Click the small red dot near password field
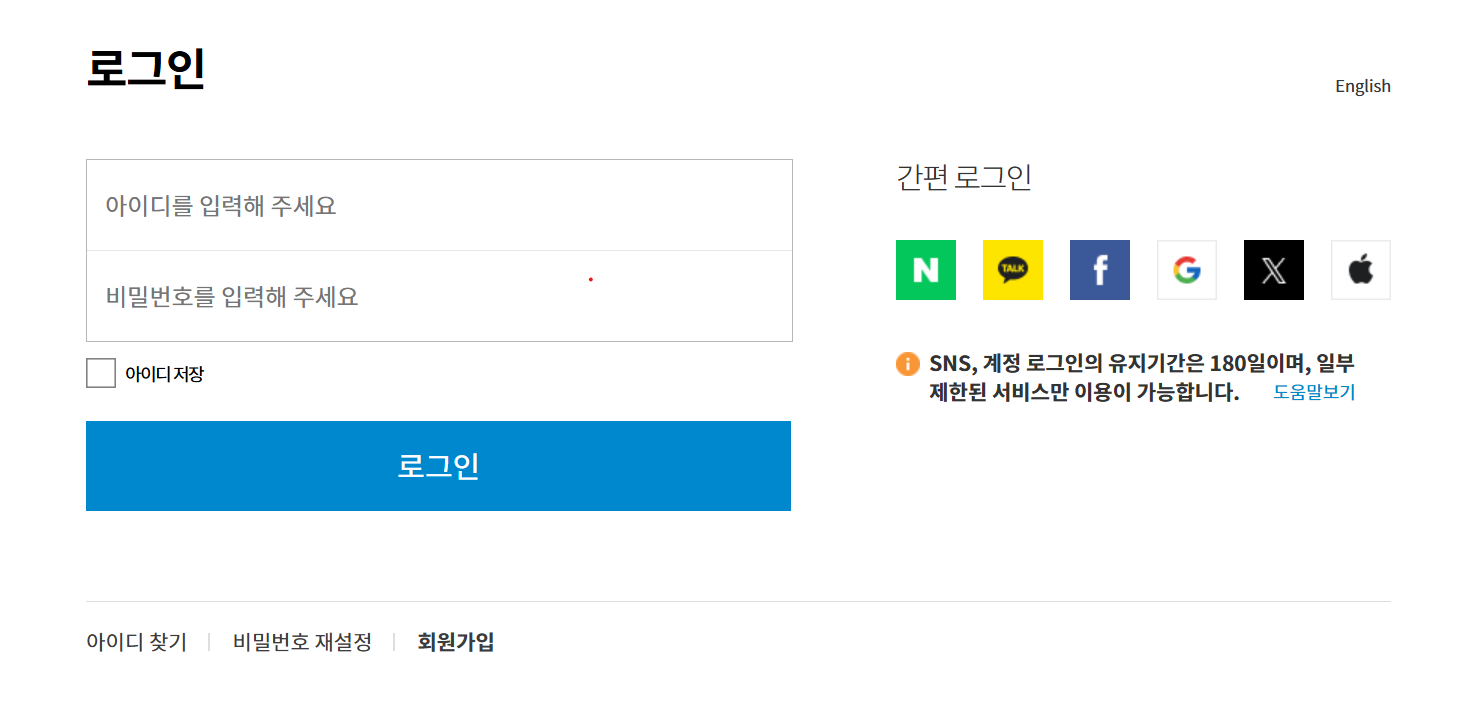The width and height of the screenshot is (1468, 706). pos(590,279)
